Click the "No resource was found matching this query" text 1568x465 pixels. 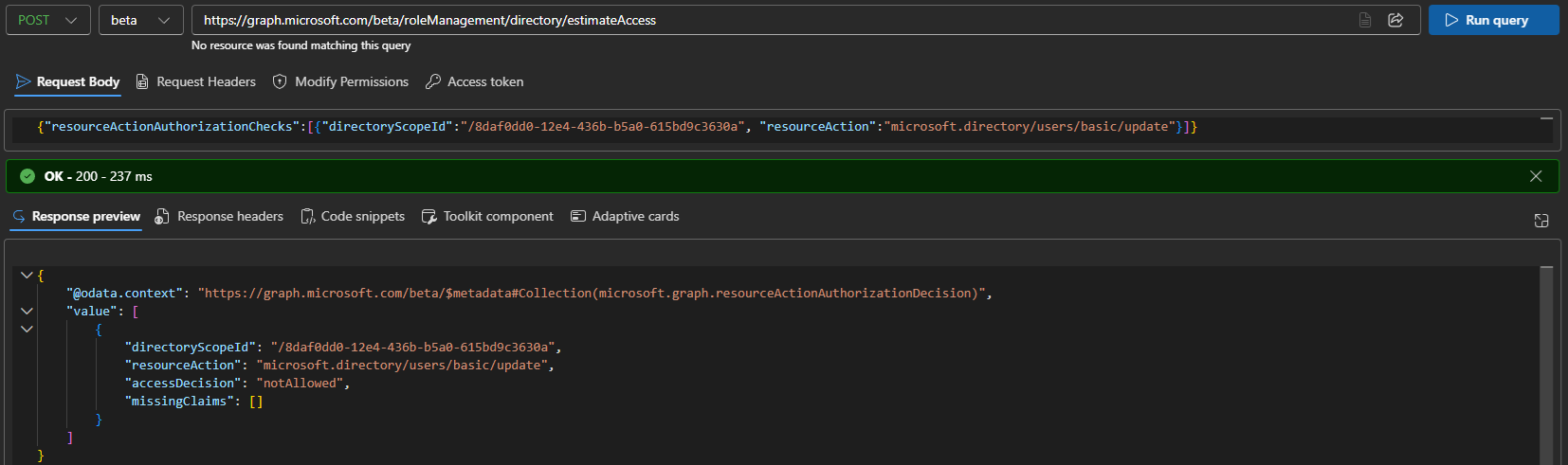301,45
